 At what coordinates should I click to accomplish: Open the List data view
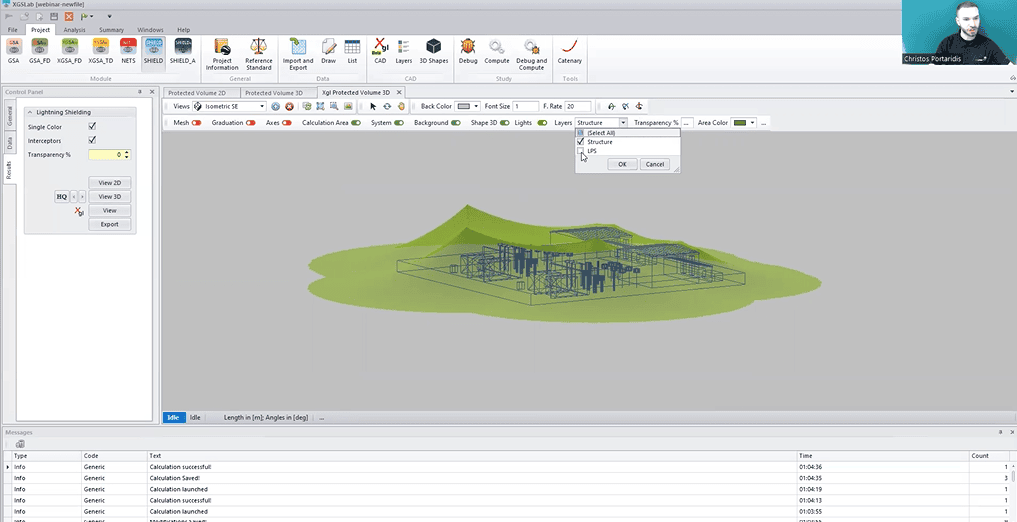click(x=352, y=51)
